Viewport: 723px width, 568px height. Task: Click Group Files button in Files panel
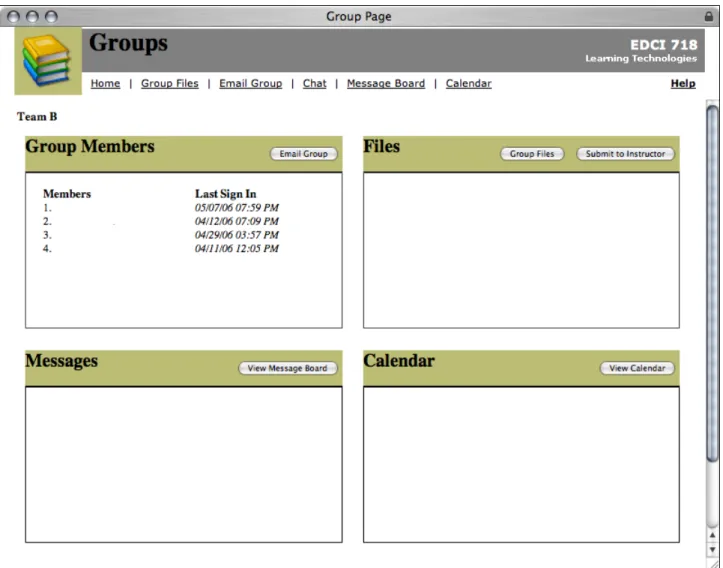point(532,154)
